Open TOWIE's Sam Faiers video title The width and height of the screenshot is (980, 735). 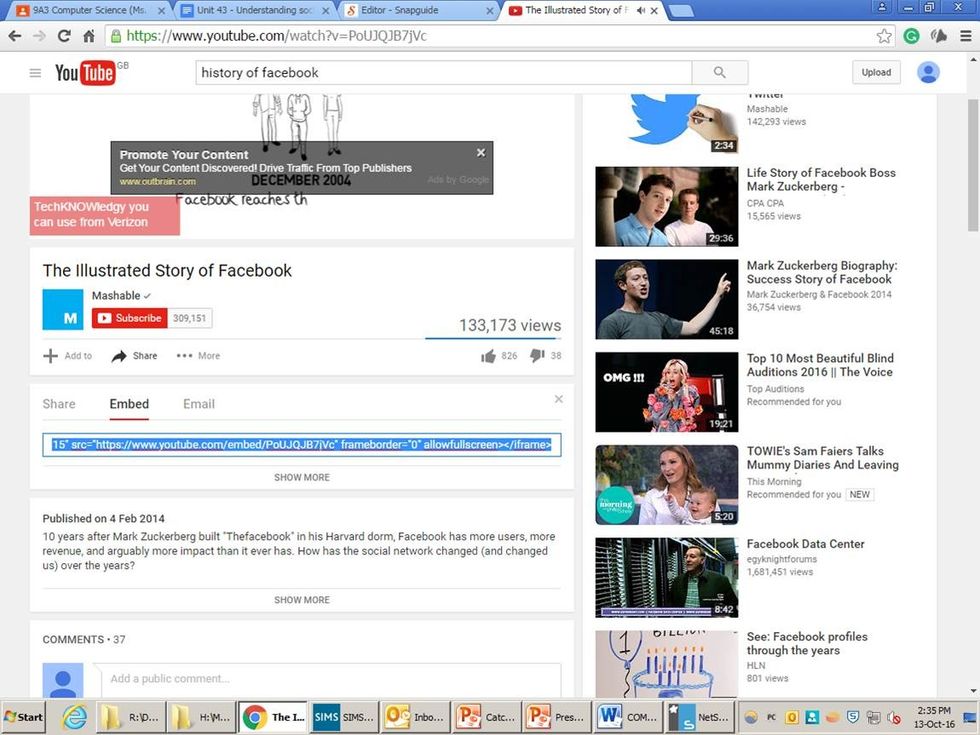[822, 458]
